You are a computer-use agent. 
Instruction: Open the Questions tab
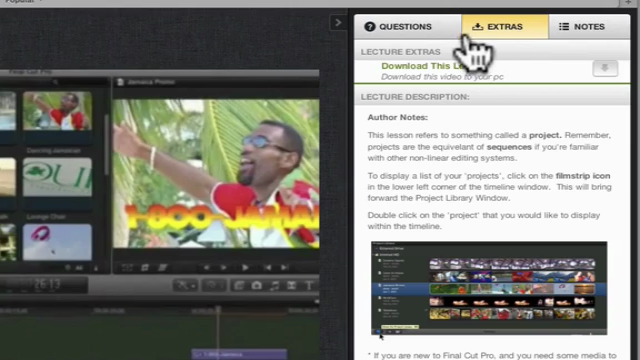click(407, 27)
